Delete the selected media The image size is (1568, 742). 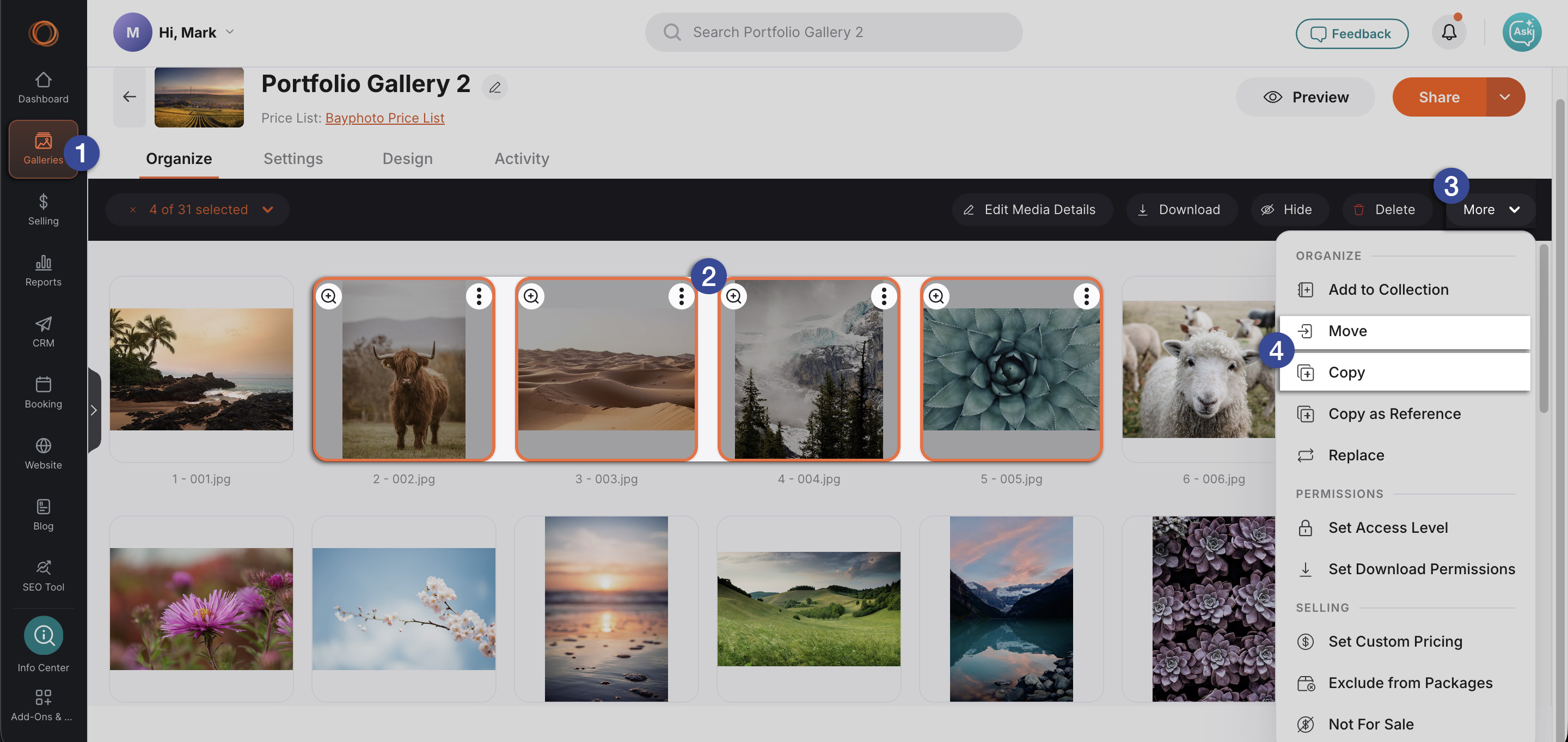coord(1387,210)
